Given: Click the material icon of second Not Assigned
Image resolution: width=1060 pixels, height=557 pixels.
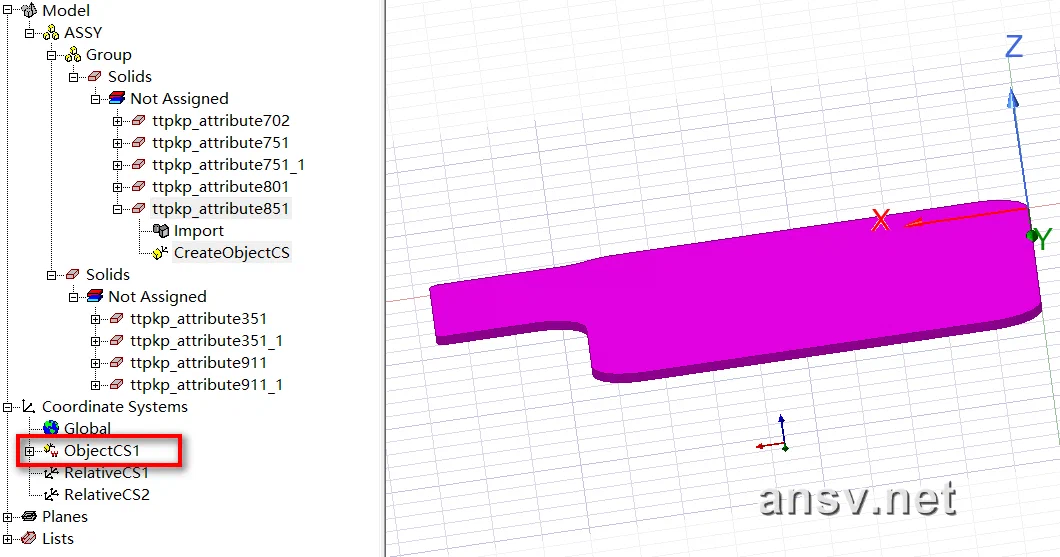Looking at the screenshot, I should point(95,296).
